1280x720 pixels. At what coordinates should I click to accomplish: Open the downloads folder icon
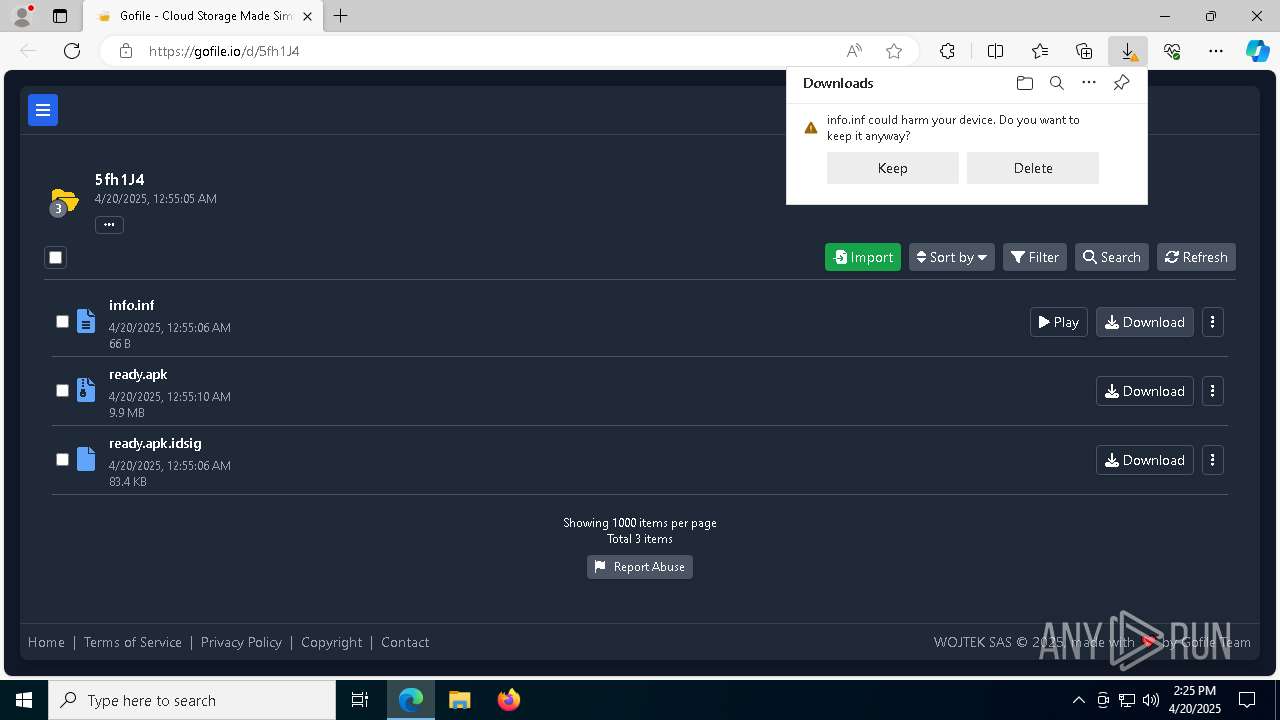[1025, 83]
